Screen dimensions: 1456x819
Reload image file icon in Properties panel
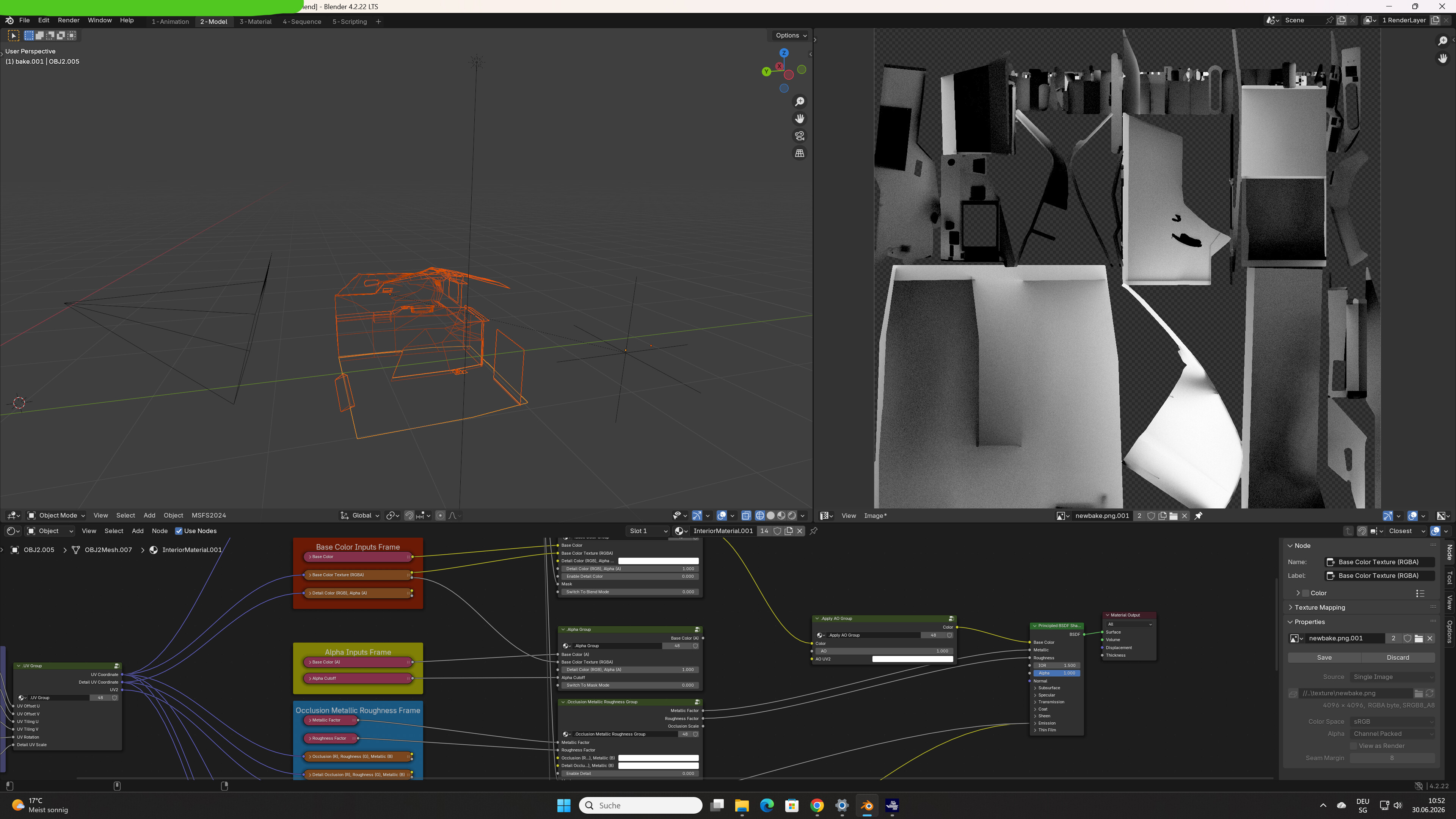coord(1429,693)
